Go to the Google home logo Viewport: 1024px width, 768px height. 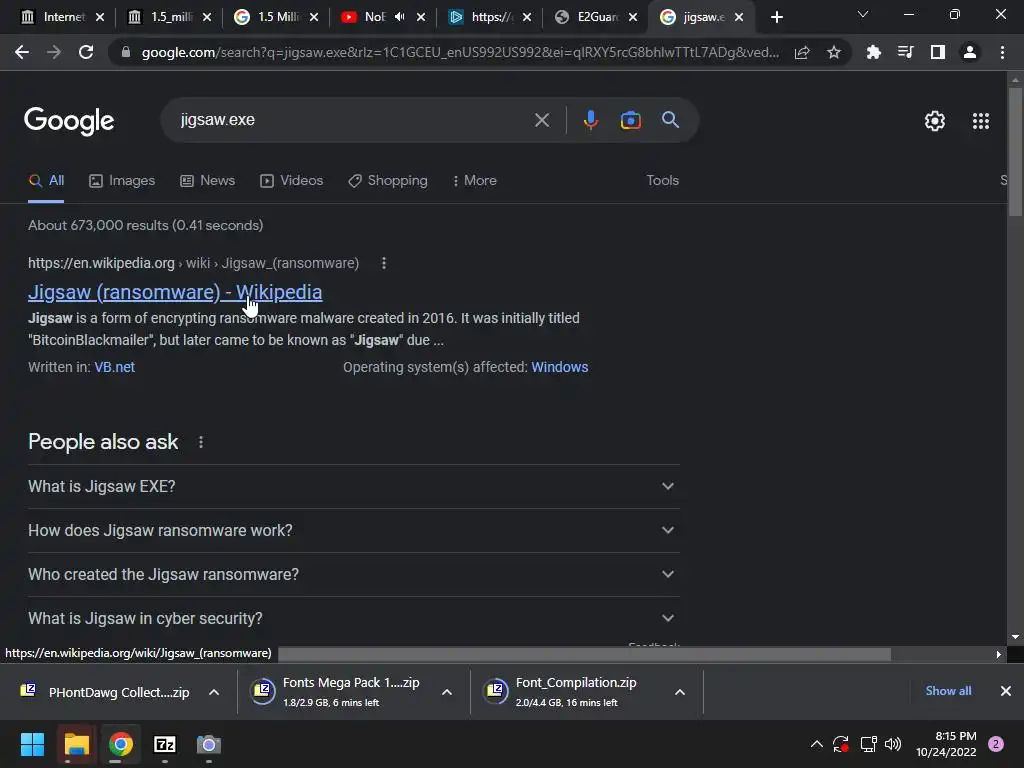point(69,121)
